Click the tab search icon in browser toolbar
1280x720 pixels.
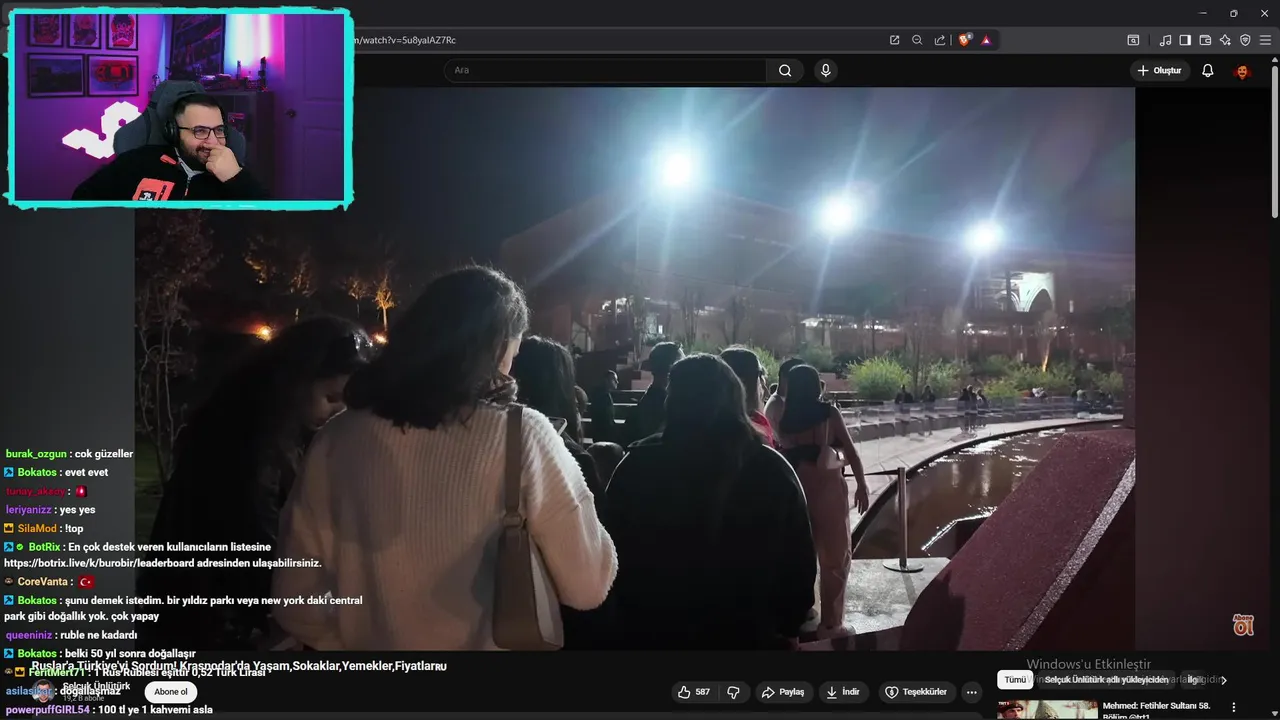(1133, 40)
